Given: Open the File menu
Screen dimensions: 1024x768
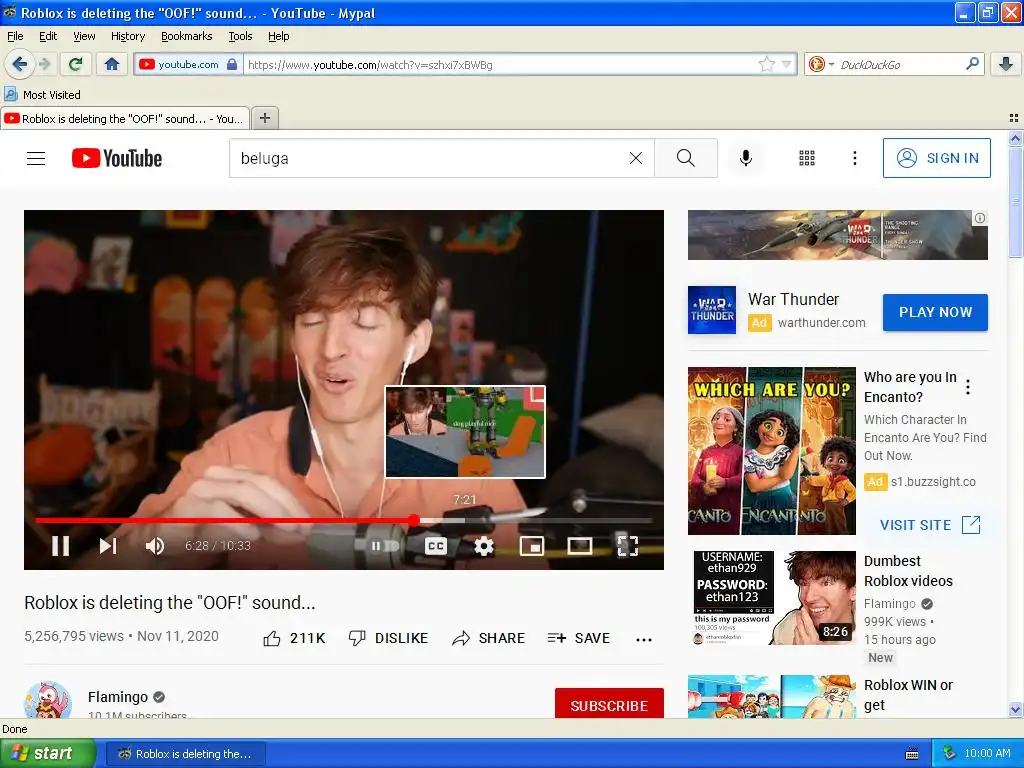Looking at the screenshot, I should (x=15, y=36).
